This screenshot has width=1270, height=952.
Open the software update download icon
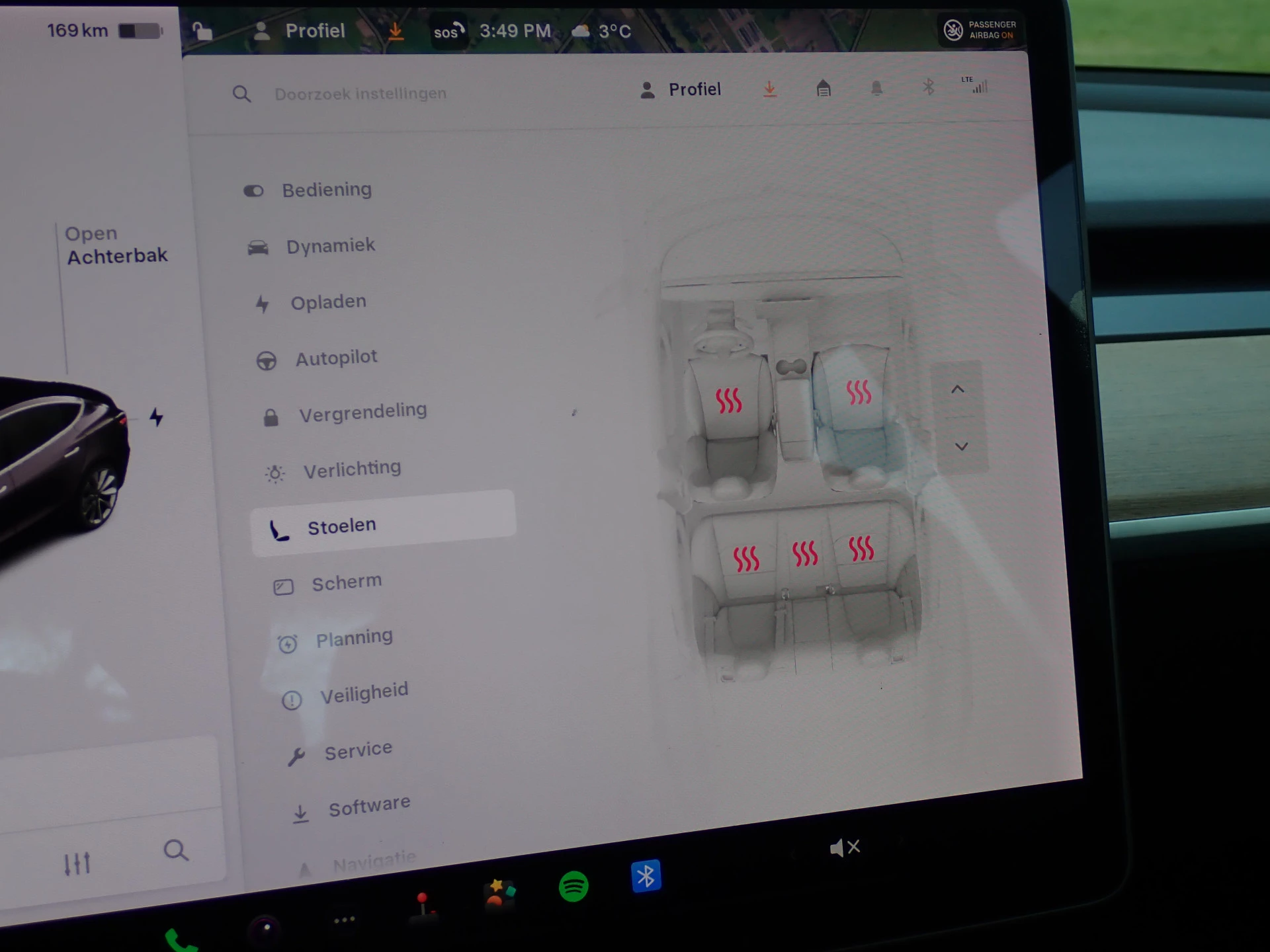[770, 88]
